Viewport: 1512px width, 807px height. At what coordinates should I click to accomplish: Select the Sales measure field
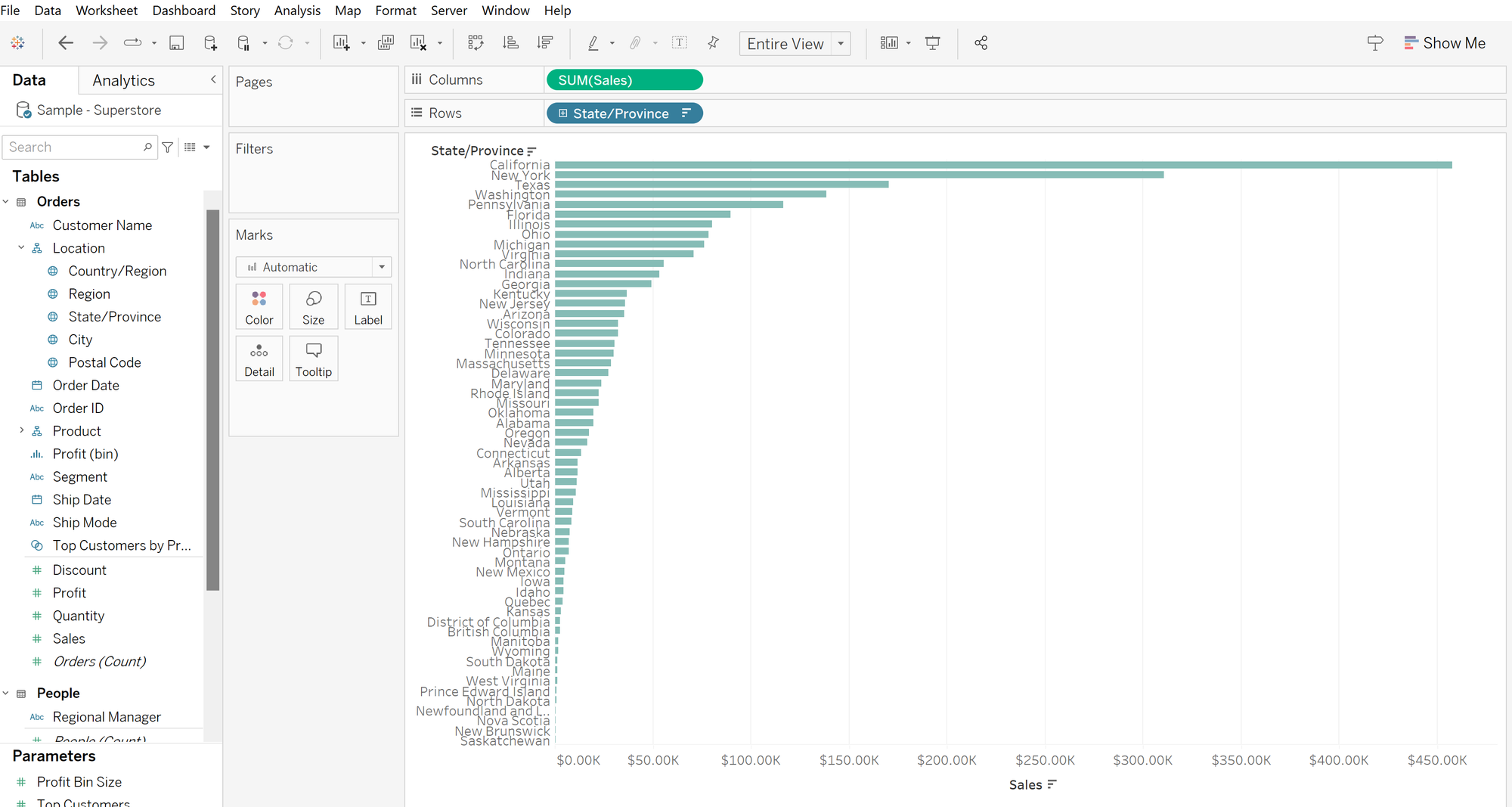[x=69, y=638]
